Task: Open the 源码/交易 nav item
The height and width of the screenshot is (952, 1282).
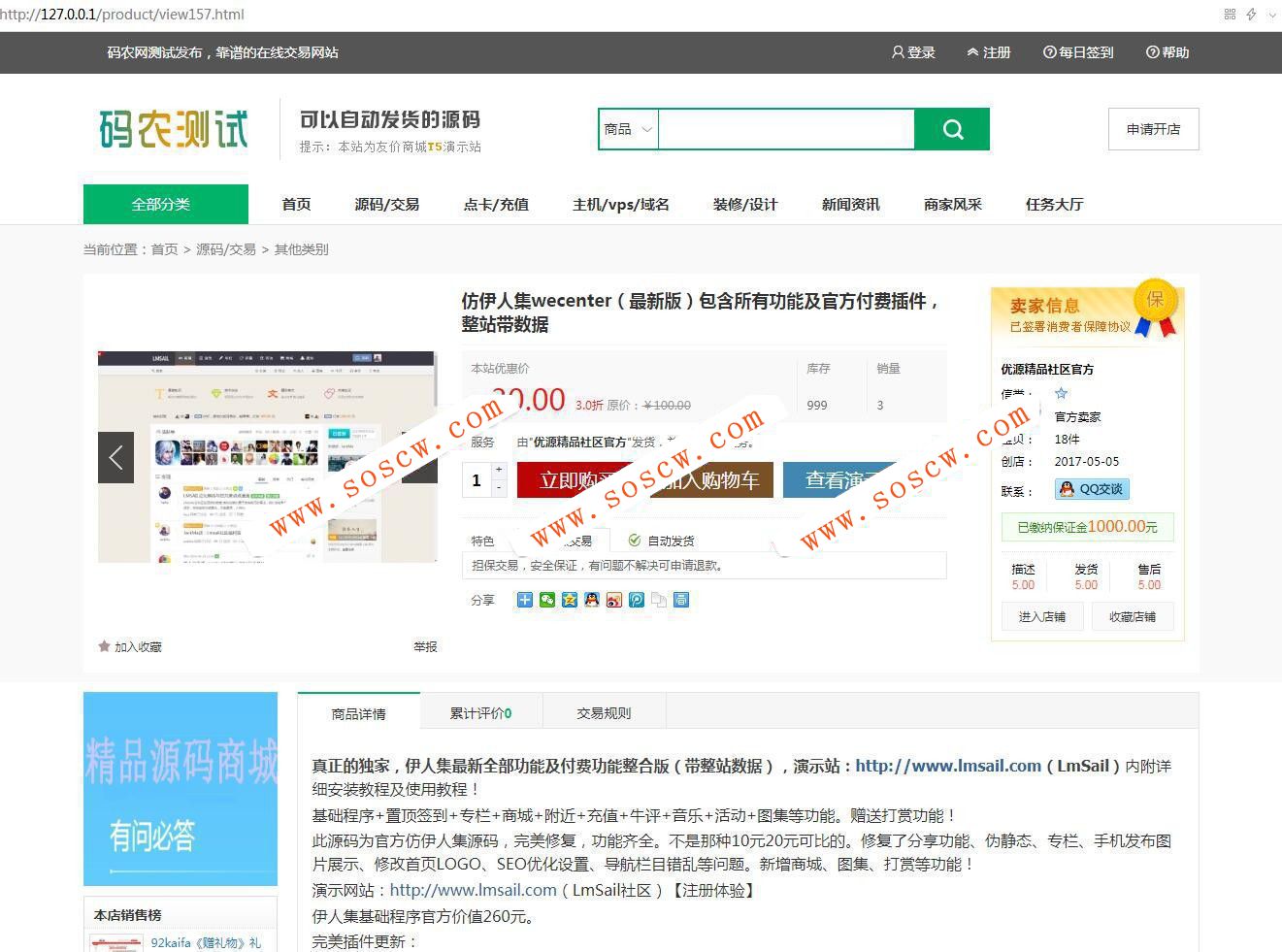Action: click(387, 204)
